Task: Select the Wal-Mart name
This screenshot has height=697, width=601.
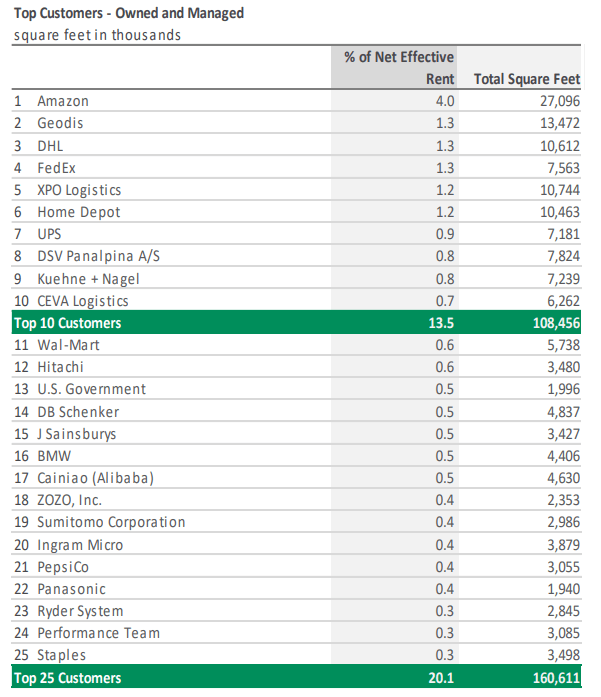Action: pos(68,345)
